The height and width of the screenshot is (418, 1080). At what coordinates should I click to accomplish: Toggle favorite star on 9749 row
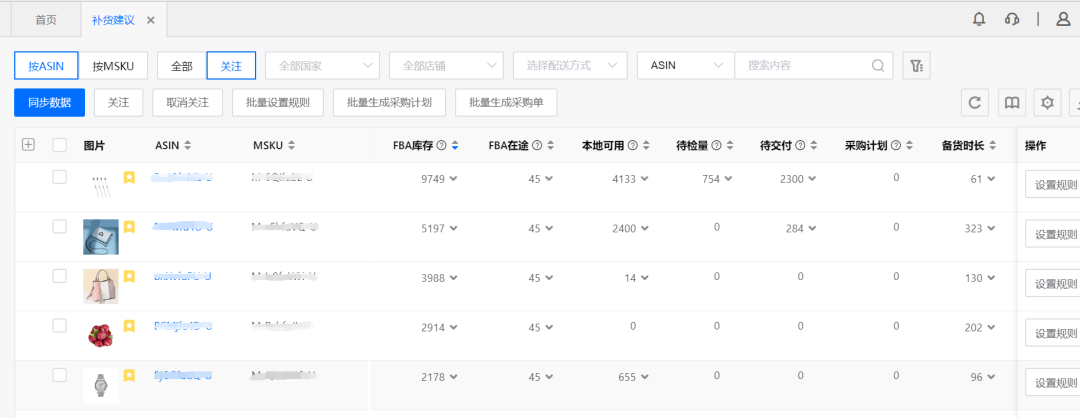click(x=129, y=177)
